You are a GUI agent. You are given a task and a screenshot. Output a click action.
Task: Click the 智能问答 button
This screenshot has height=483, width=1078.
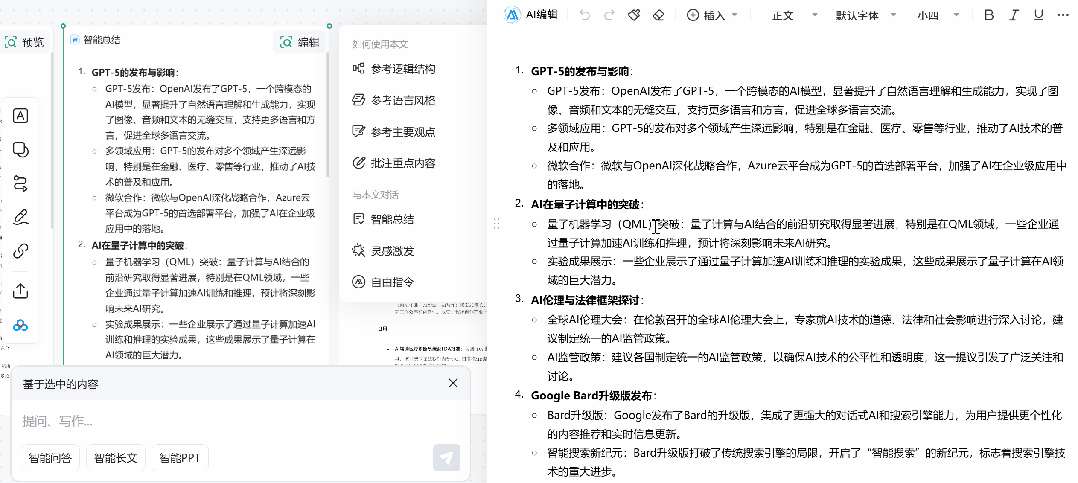50,458
